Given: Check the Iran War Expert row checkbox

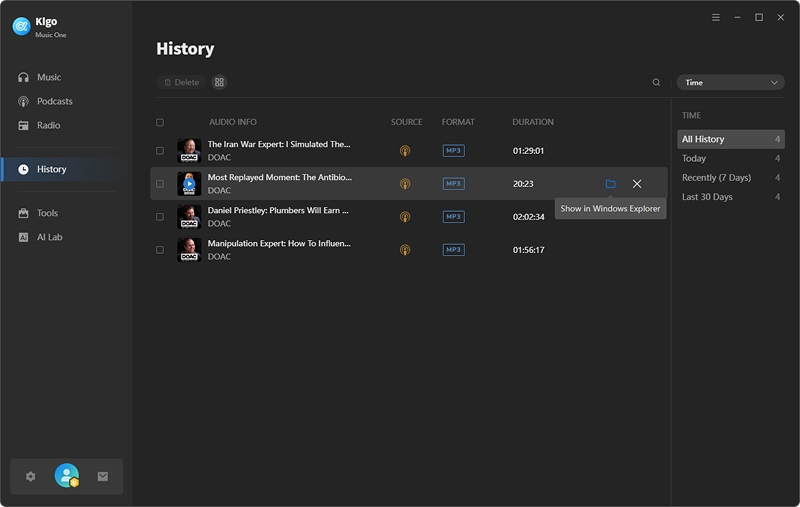Looking at the screenshot, I should 160,150.
